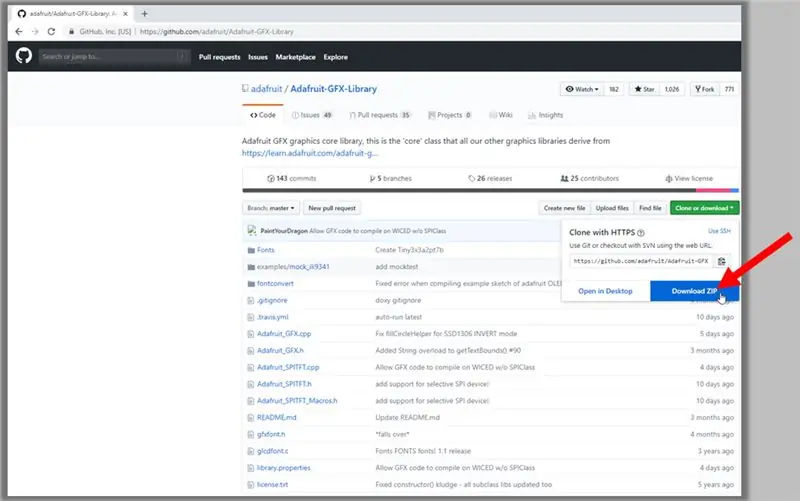Click the browser forward arrow

point(35,32)
